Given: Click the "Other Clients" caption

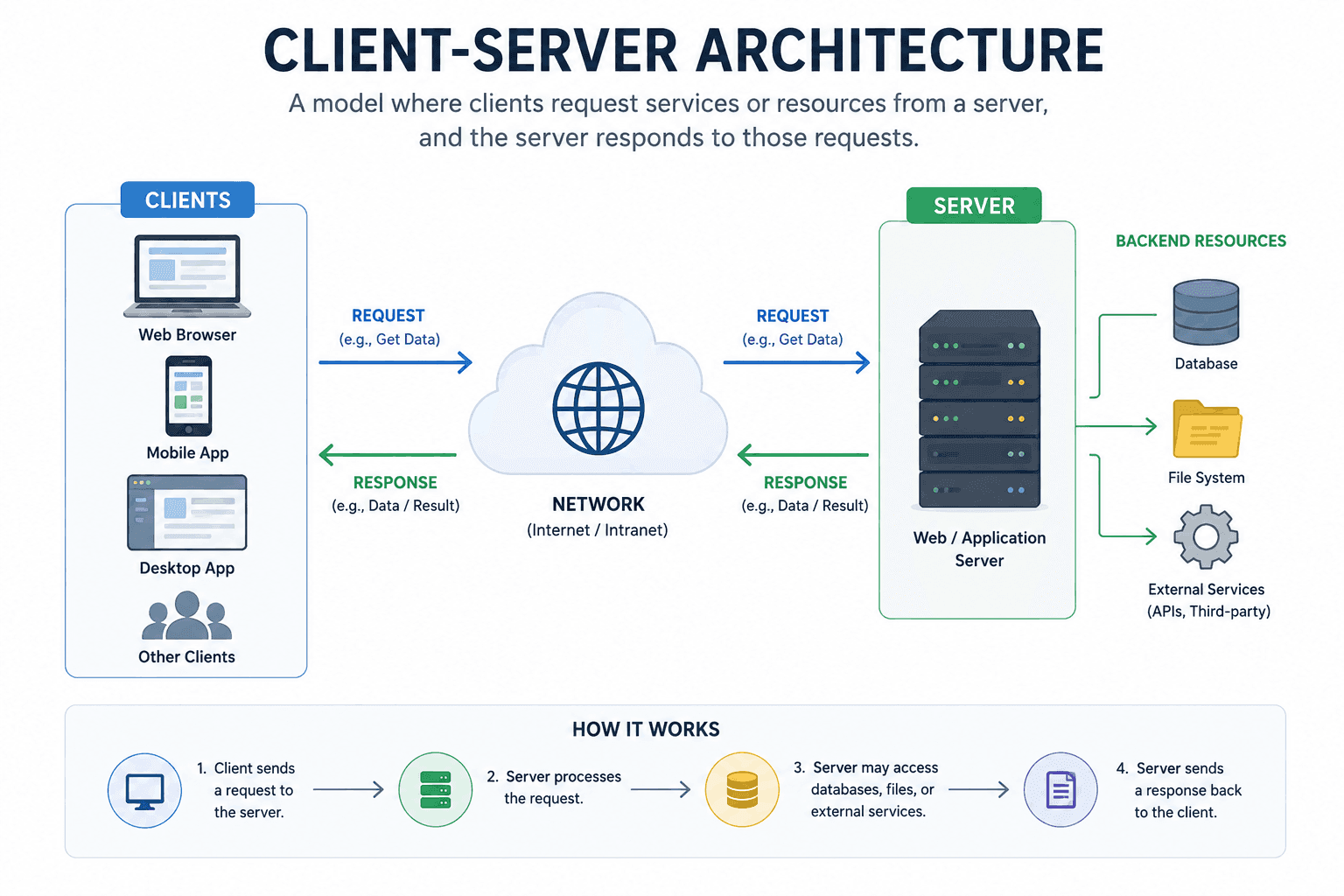Looking at the screenshot, I should (x=186, y=656).
